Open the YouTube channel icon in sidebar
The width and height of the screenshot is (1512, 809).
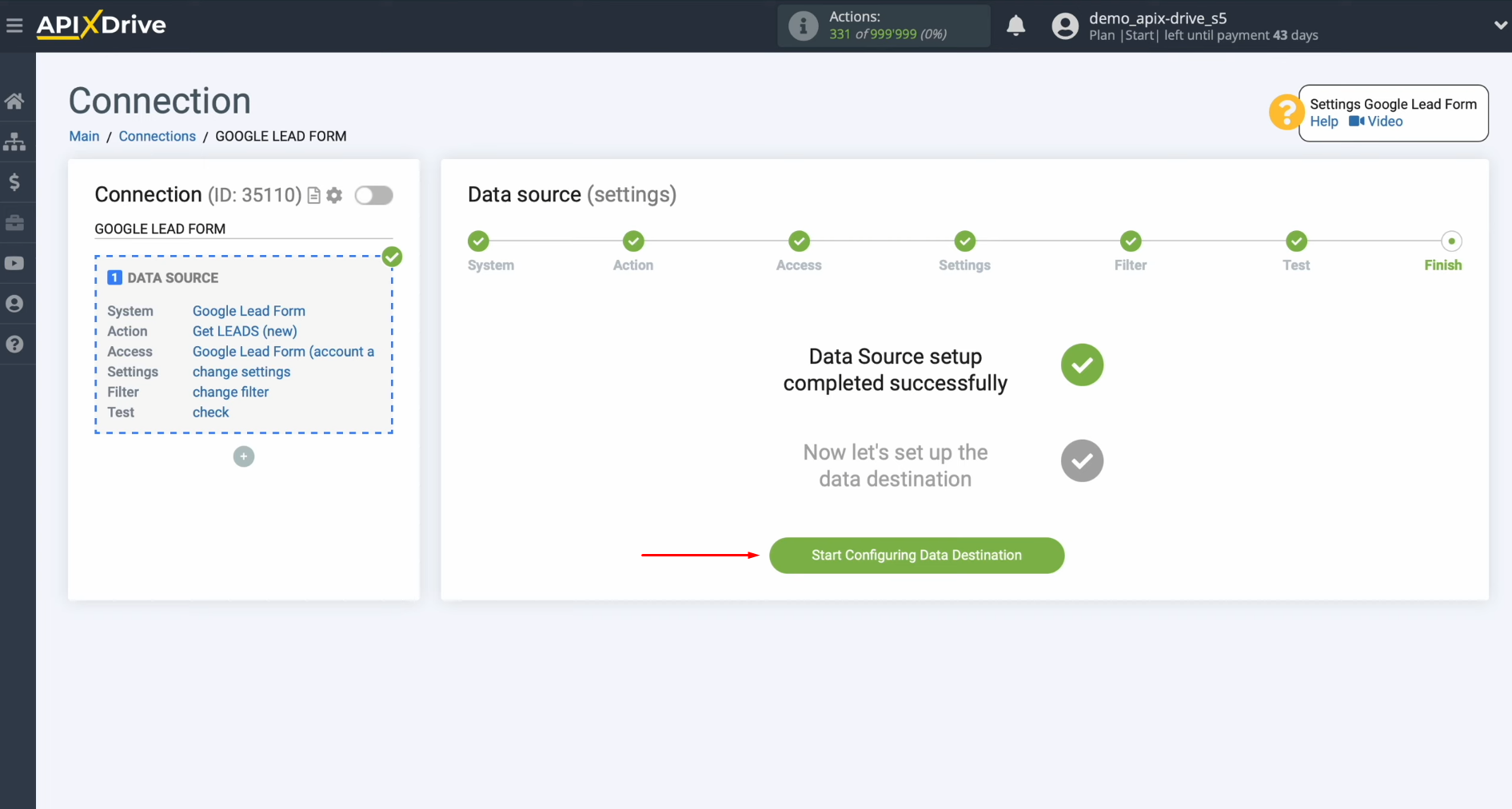pos(16,263)
